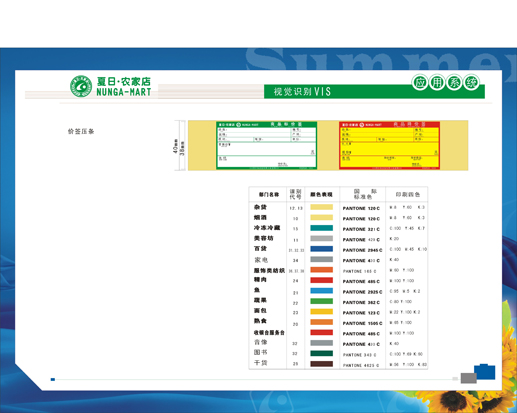The width and height of the screenshot is (517, 413).
Task: Pick the orange swatch in the 熟食 row
Action: [x=322, y=322]
